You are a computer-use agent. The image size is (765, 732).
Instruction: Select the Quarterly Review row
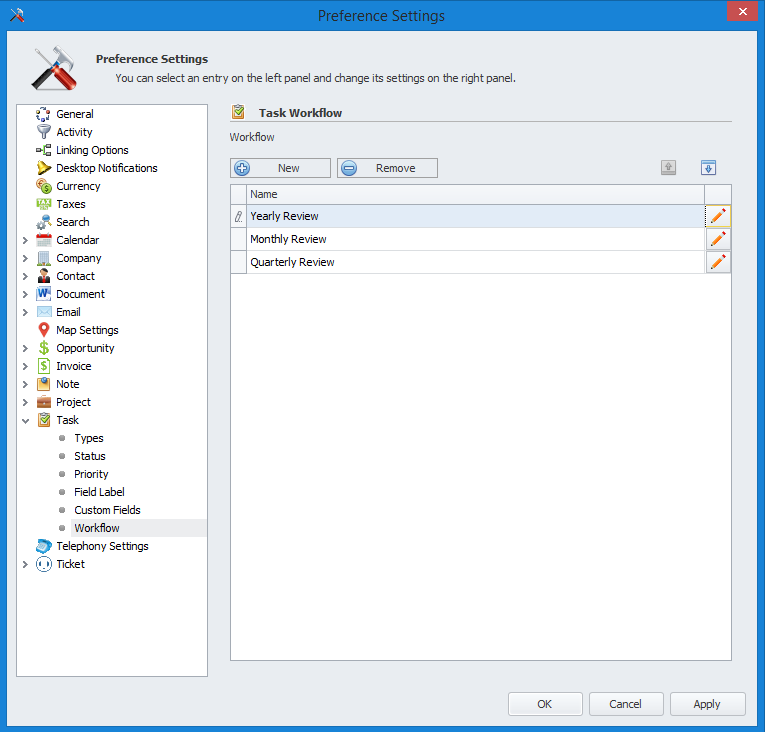(x=400, y=262)
